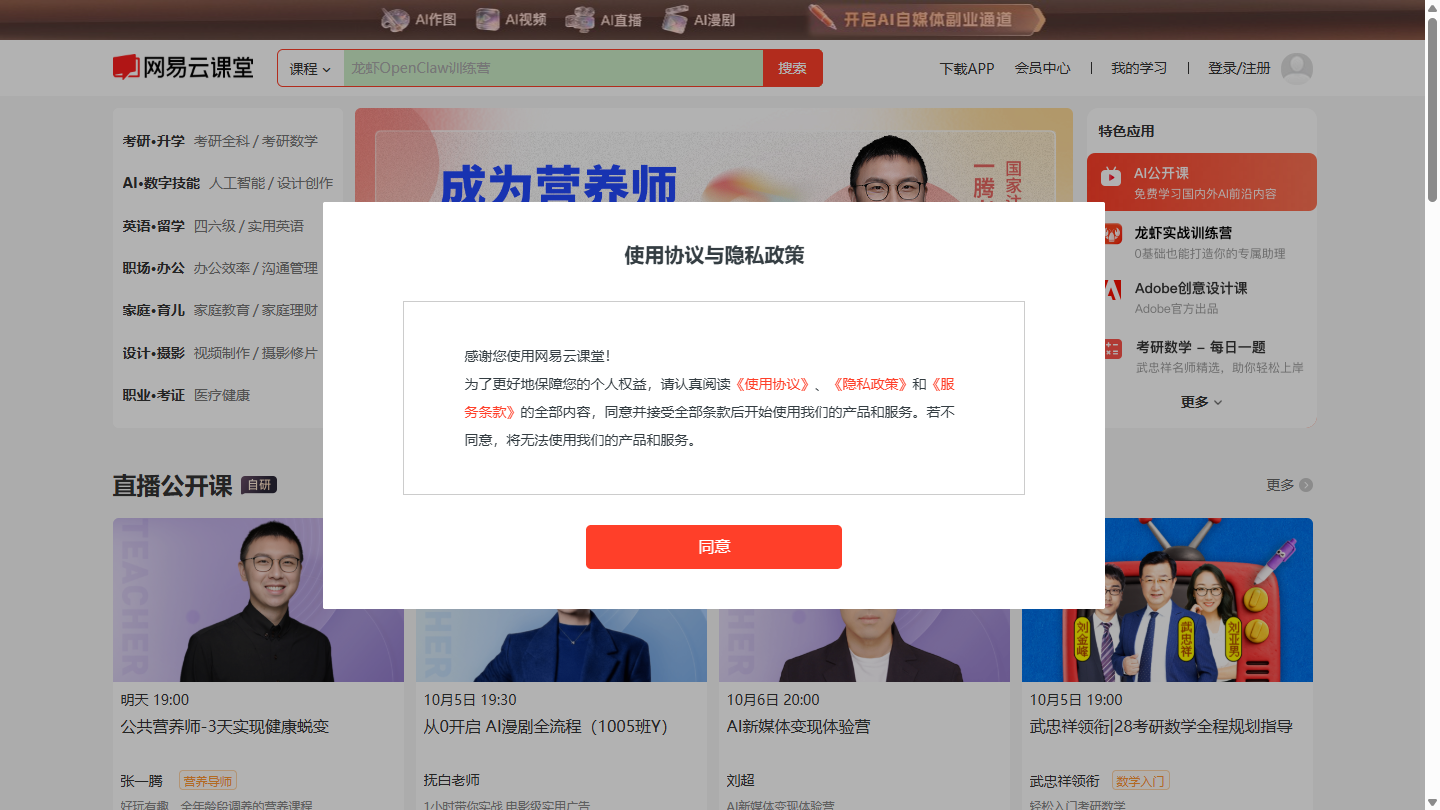Expand 更多 in 特色应用 panel
The image size is (1440, 810).
[x=1201, y=402]
